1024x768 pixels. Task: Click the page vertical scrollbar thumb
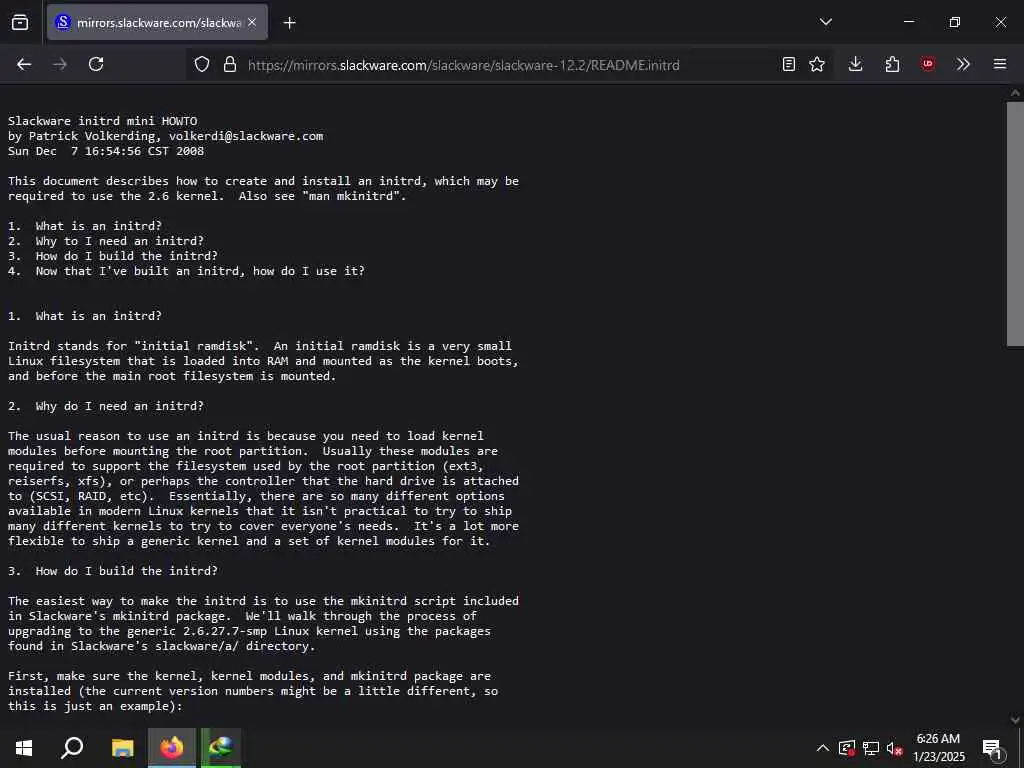[x=1016, y=224]
